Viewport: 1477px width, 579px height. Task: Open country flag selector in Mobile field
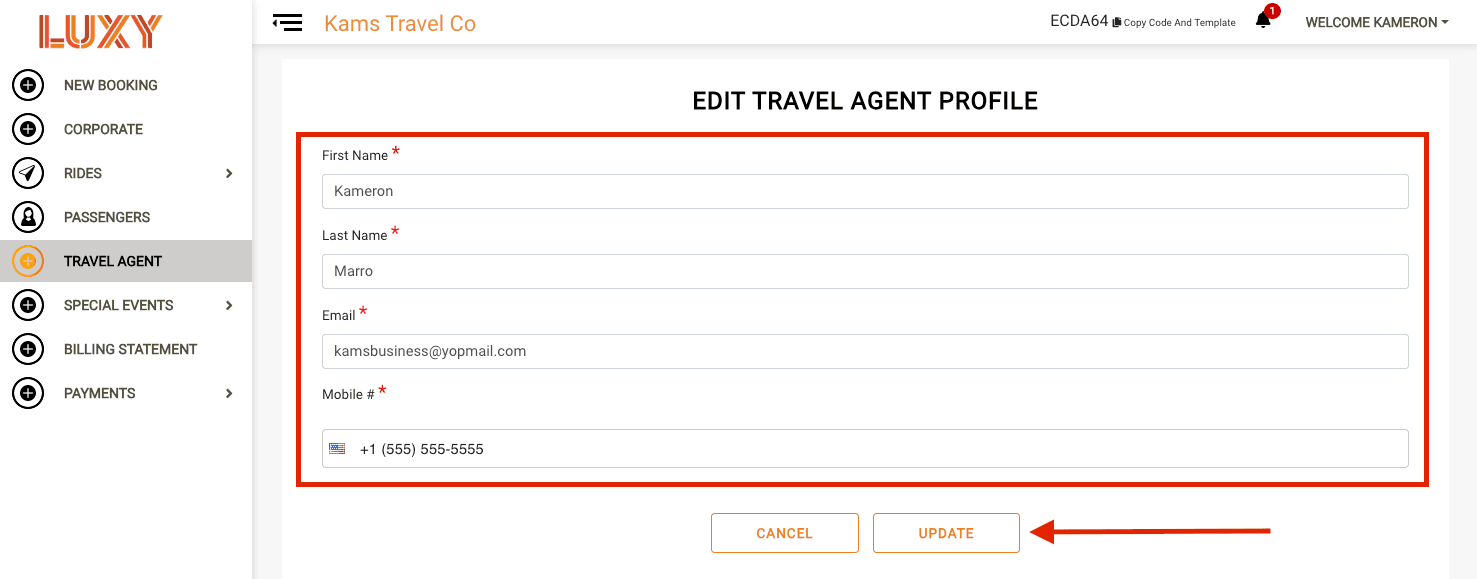pyautogui.click(x=338, y=449)
